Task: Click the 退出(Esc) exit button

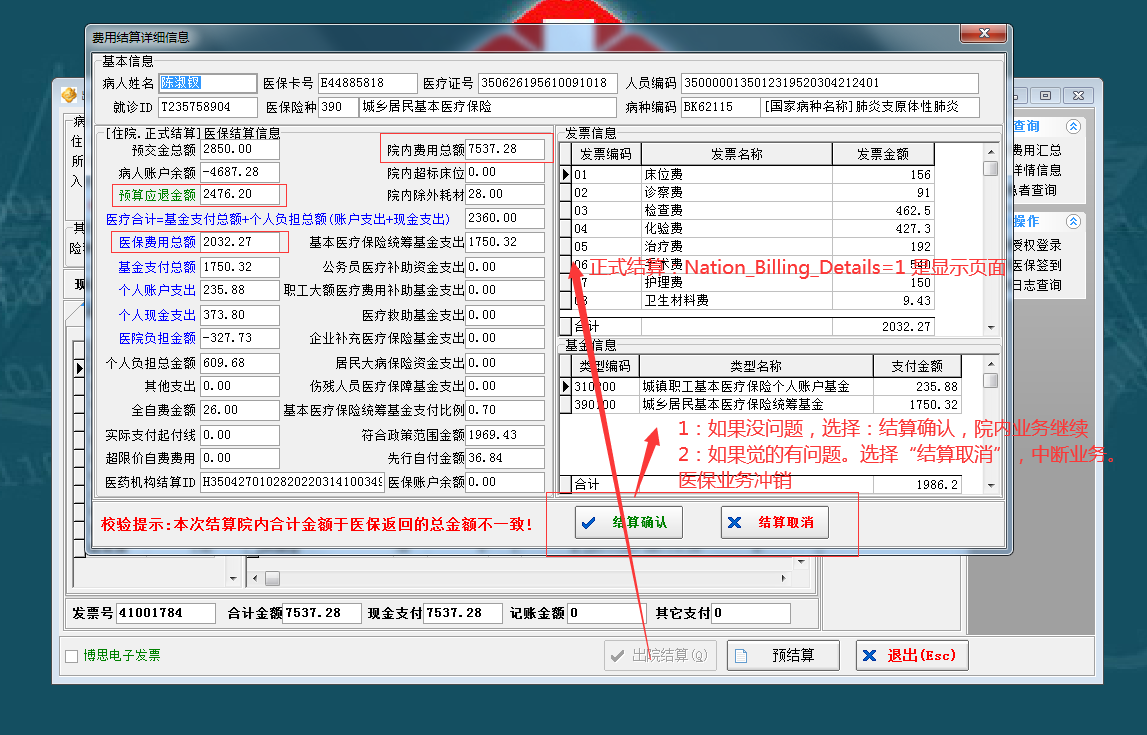Action: point(912,655)
